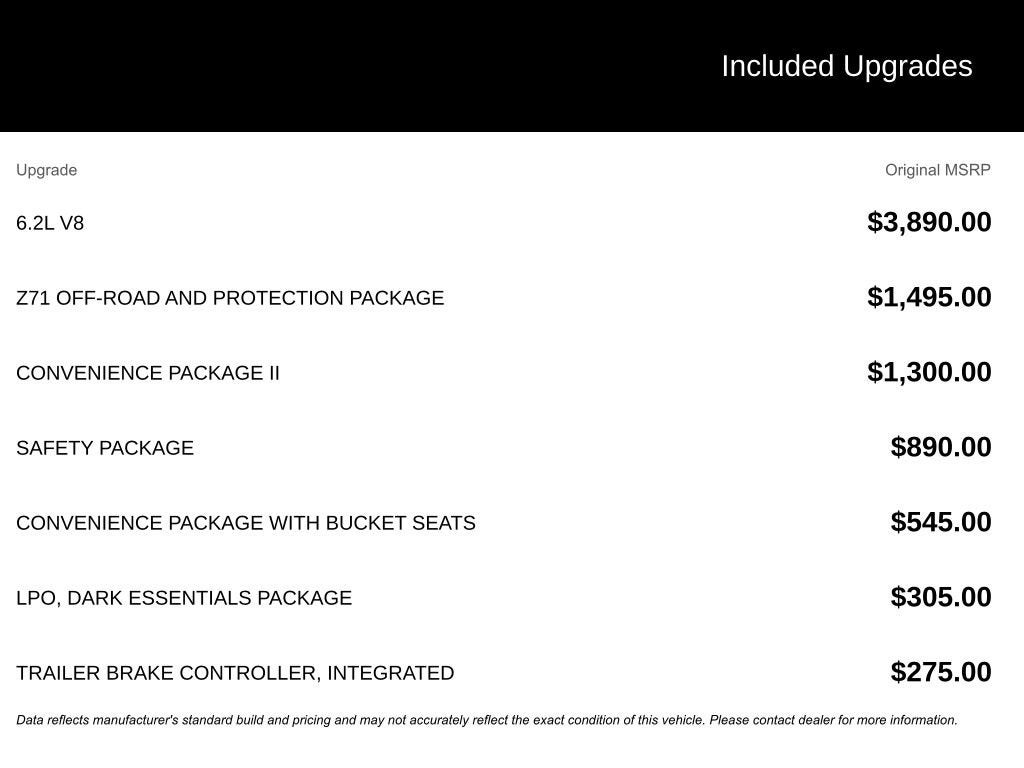
Task: Click the $1,495.00 price value
Action: pos(929,297)
